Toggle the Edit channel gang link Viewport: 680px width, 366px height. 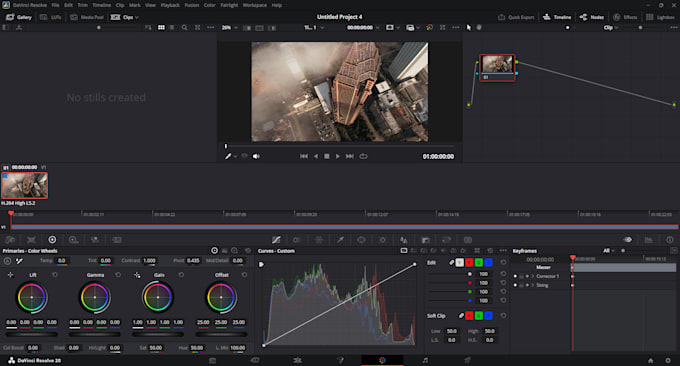(451, 262)
